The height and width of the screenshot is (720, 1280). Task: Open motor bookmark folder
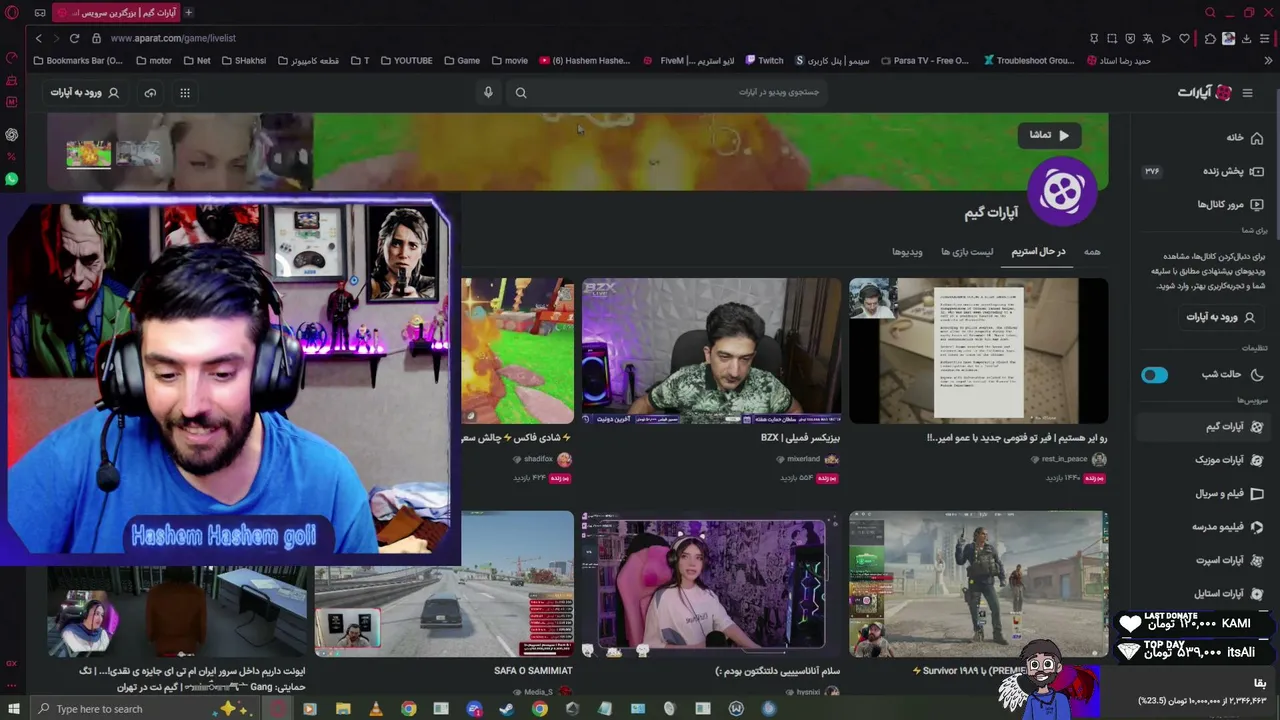click(x=154, y=61)
